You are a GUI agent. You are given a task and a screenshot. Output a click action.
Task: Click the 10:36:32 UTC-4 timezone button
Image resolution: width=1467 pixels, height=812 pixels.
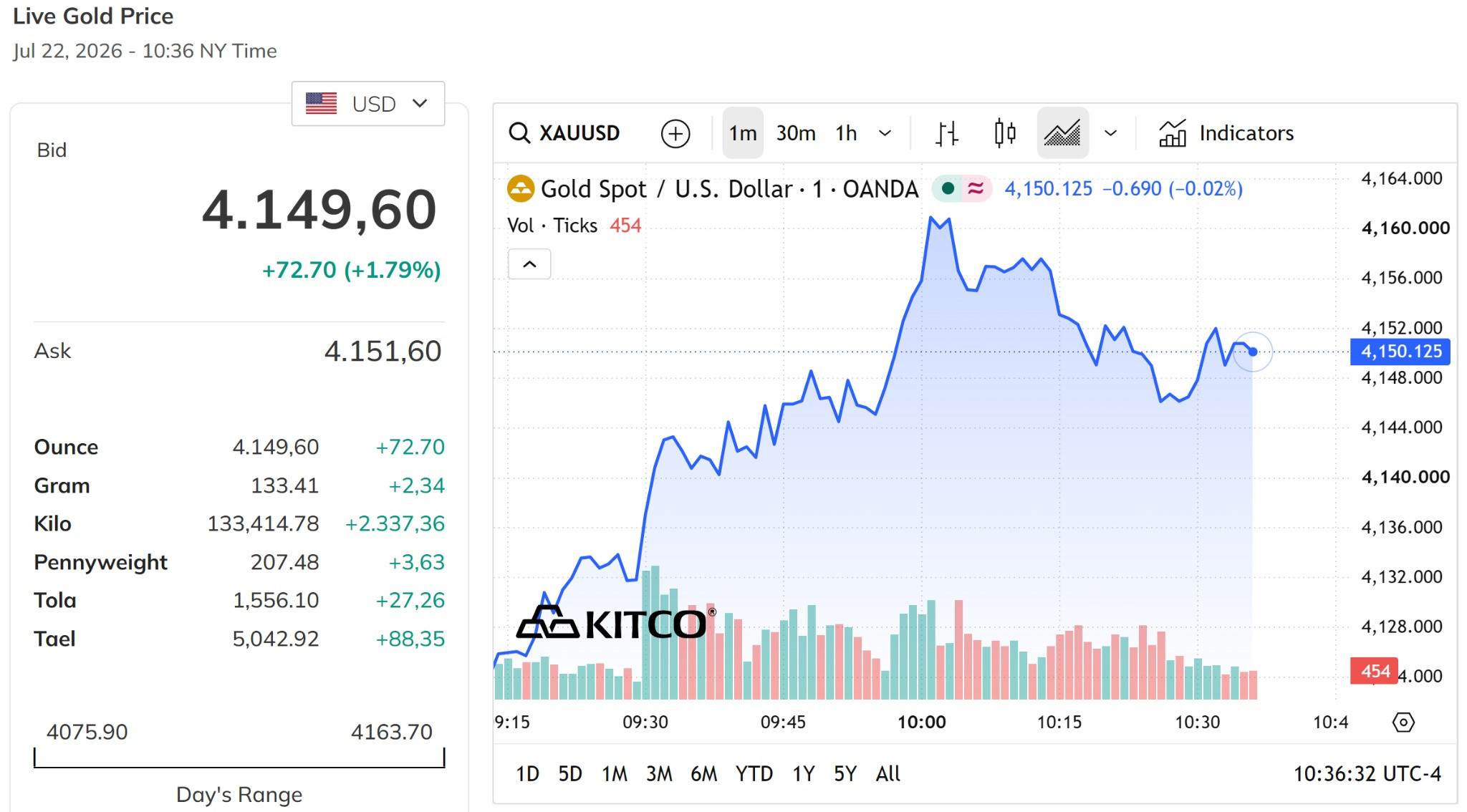click(1367, 773)
